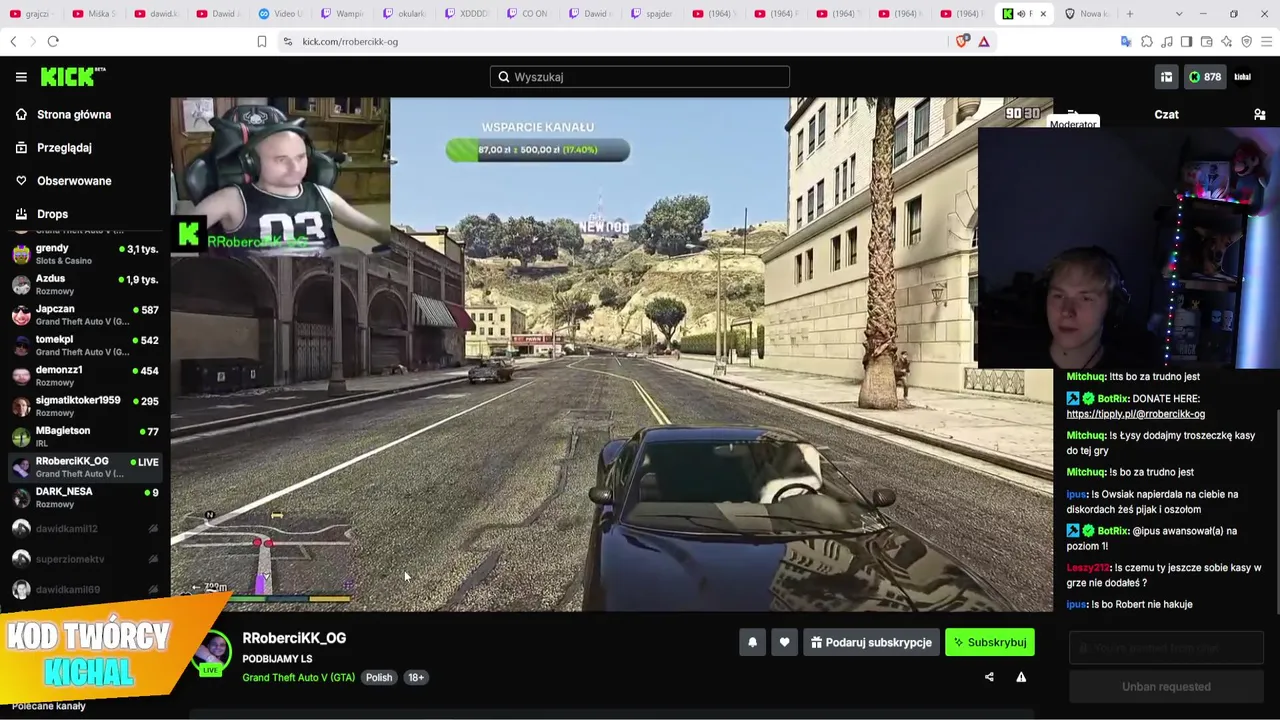The height and width of the screenshot is (720, 1280).
Task: Click the kick.com/rrobercikk-og address bar
Action: tap(612, 41)
